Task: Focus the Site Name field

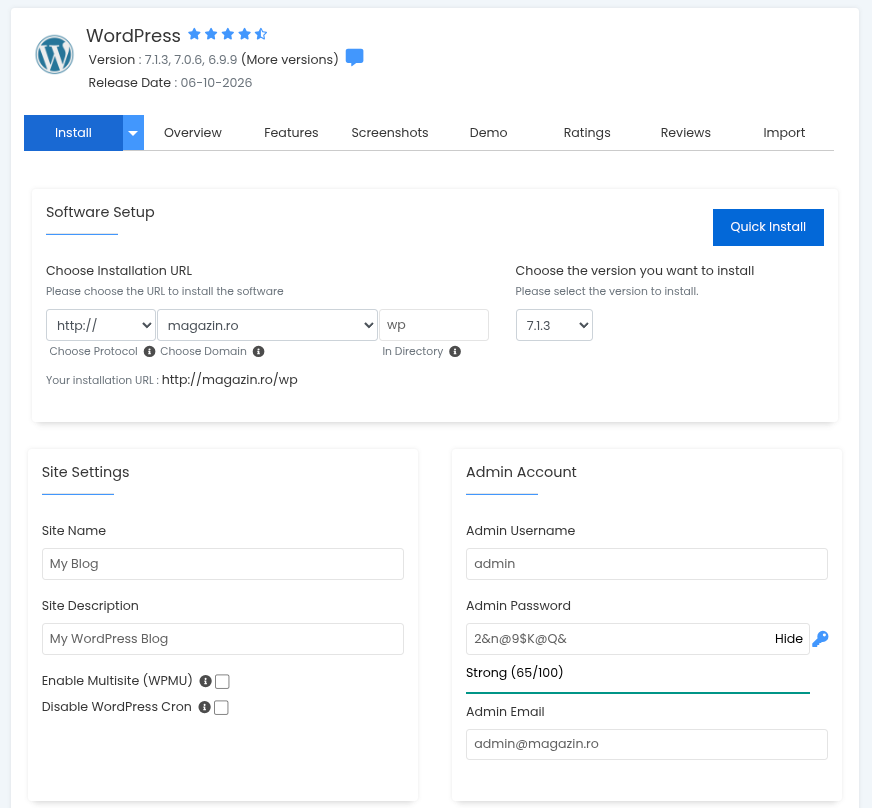Action: pos(222,564)
